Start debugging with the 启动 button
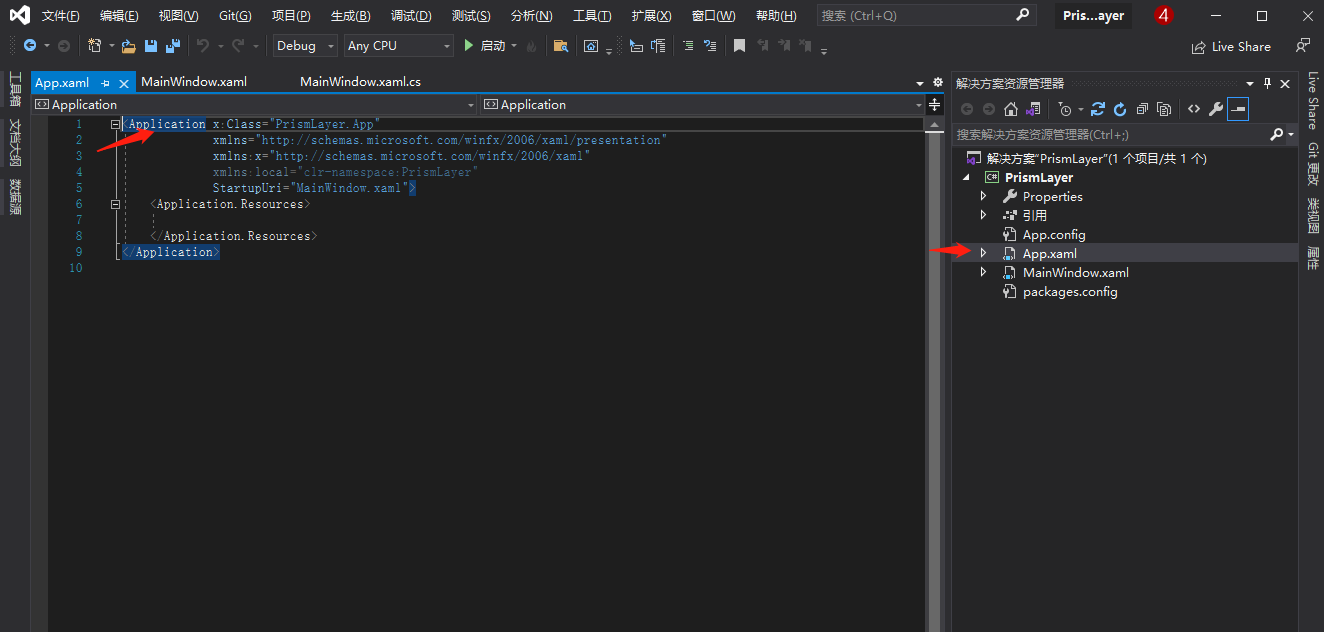This screenshot has height=632, width=1324. point(485,46)
